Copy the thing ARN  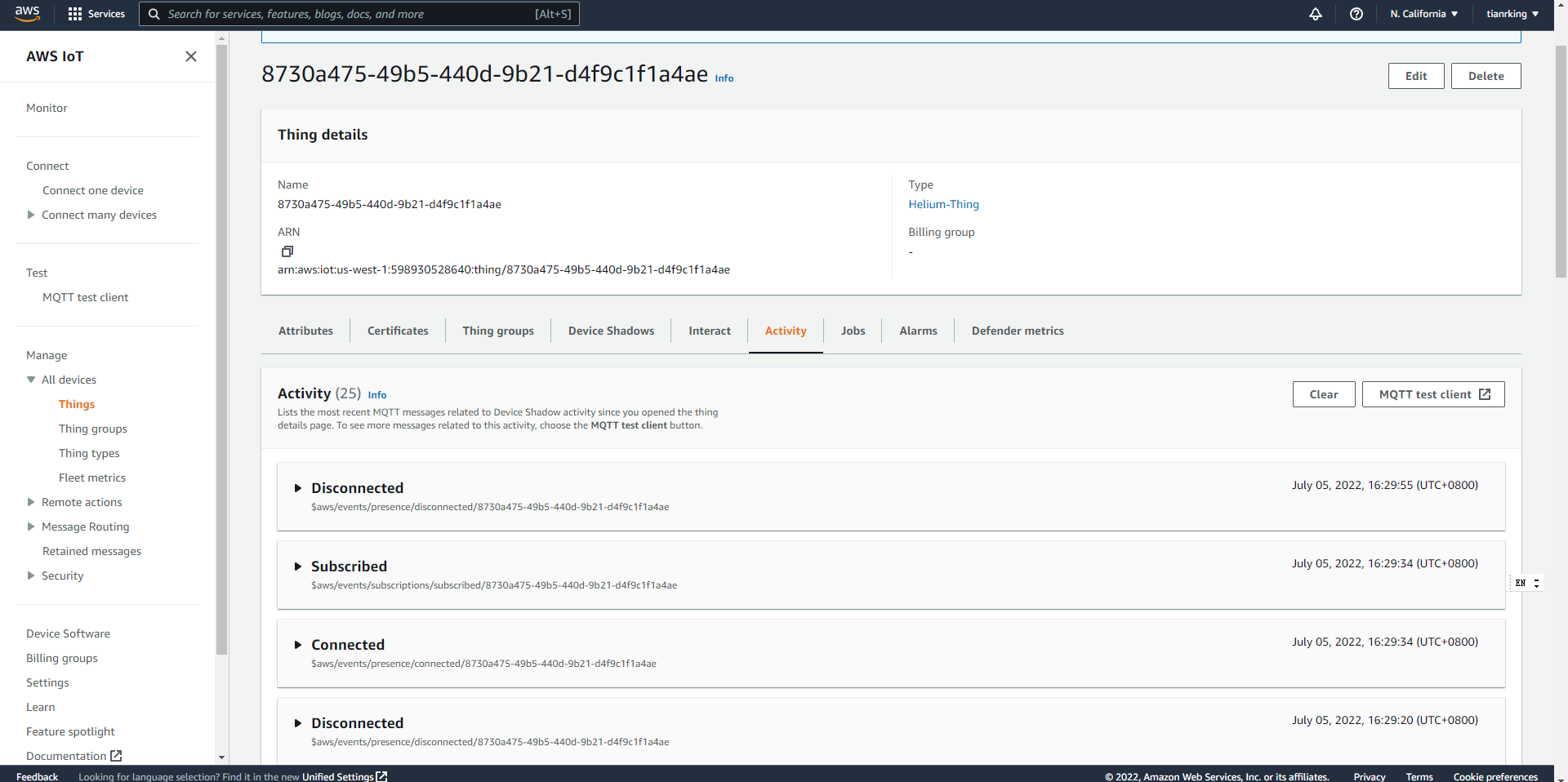click(x=287, y=251)
